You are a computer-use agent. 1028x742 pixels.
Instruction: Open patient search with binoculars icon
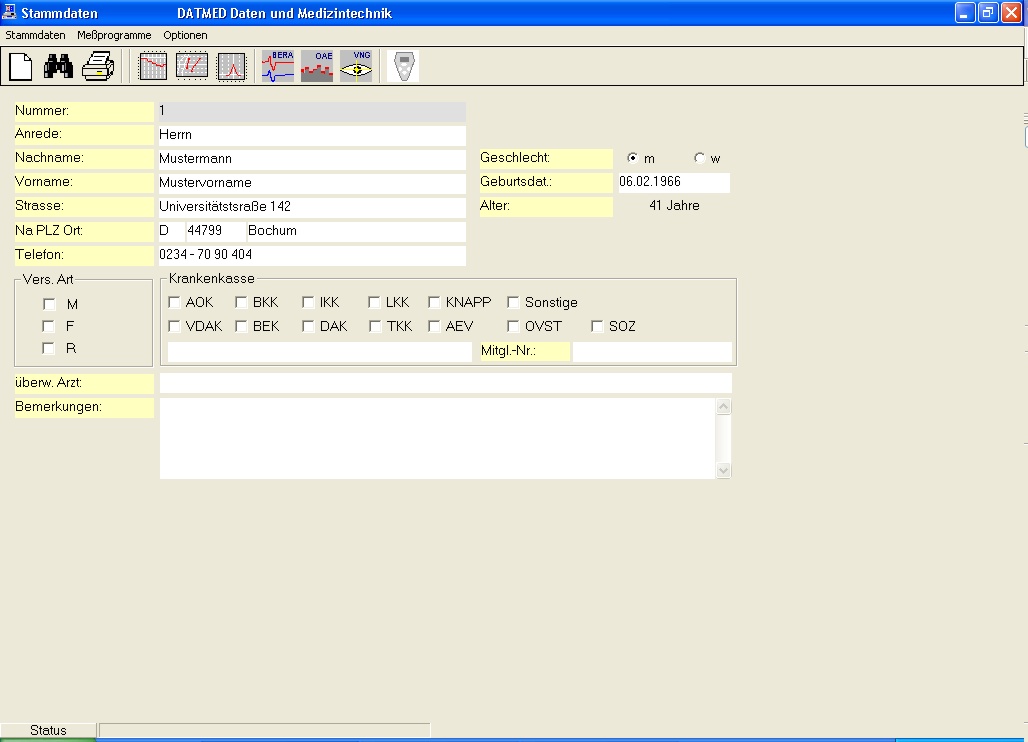click(58, 66)
